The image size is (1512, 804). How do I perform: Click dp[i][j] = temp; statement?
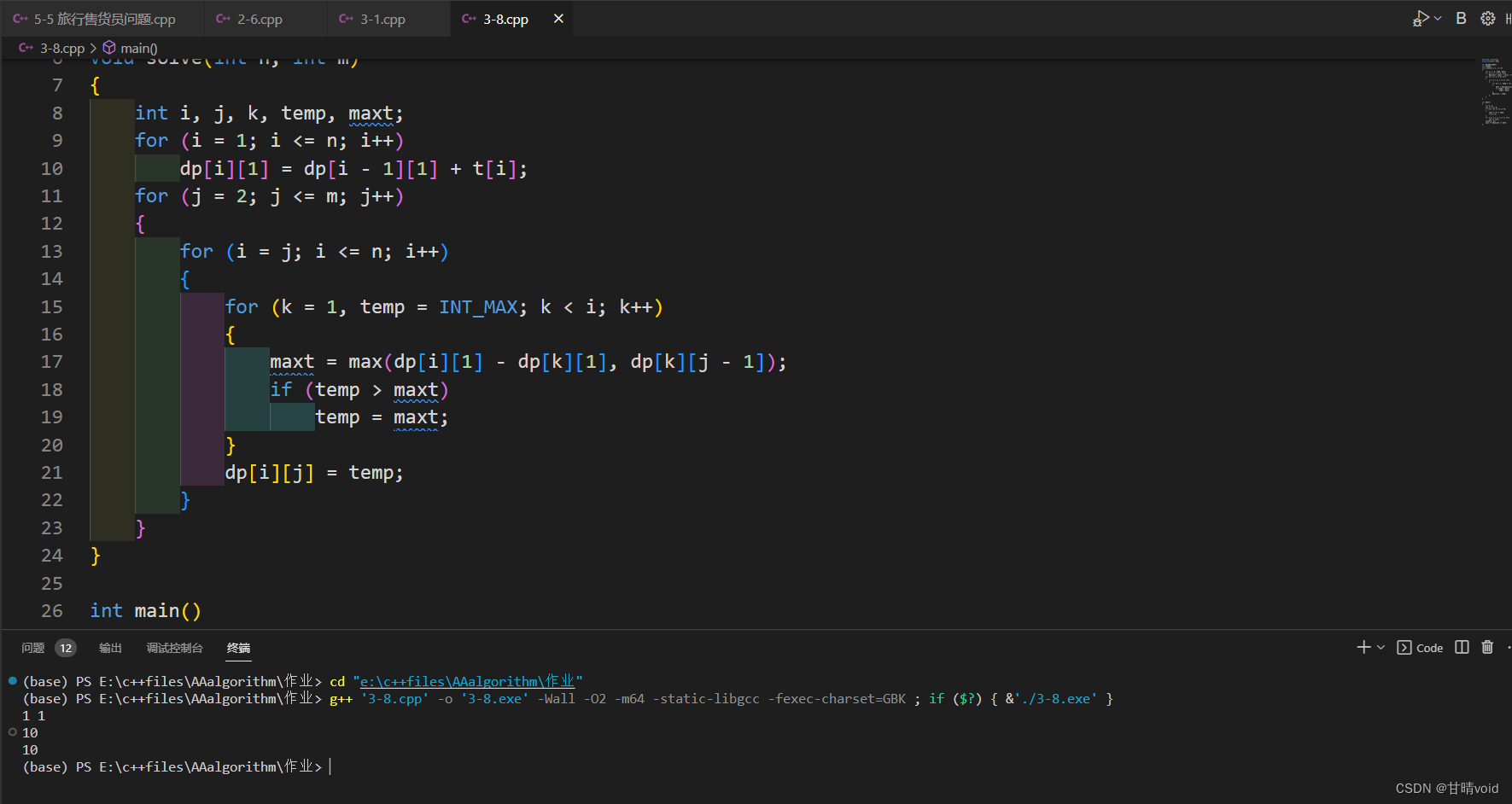pos(314,473)
